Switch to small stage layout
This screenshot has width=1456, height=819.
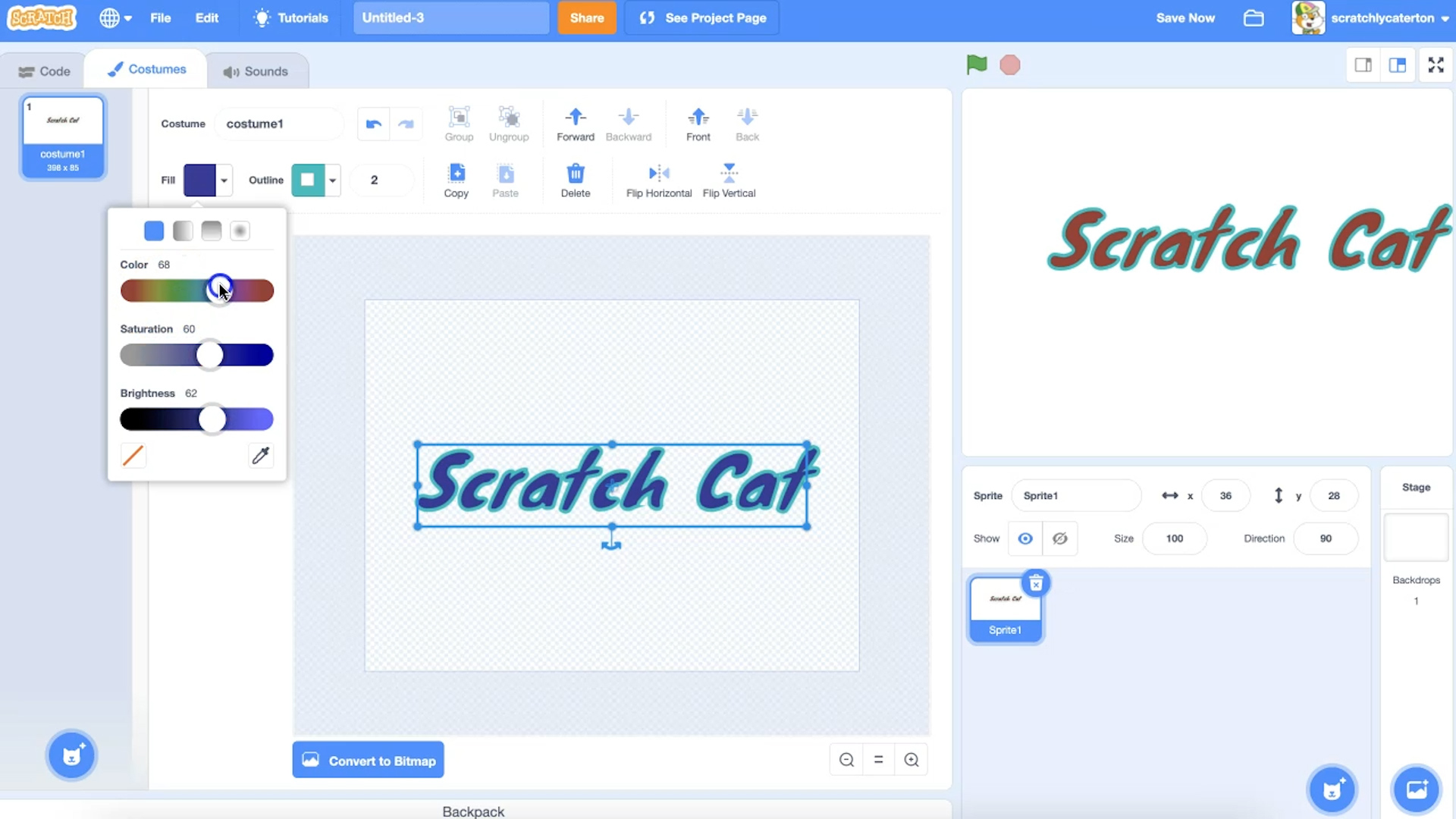[1363, 65]
